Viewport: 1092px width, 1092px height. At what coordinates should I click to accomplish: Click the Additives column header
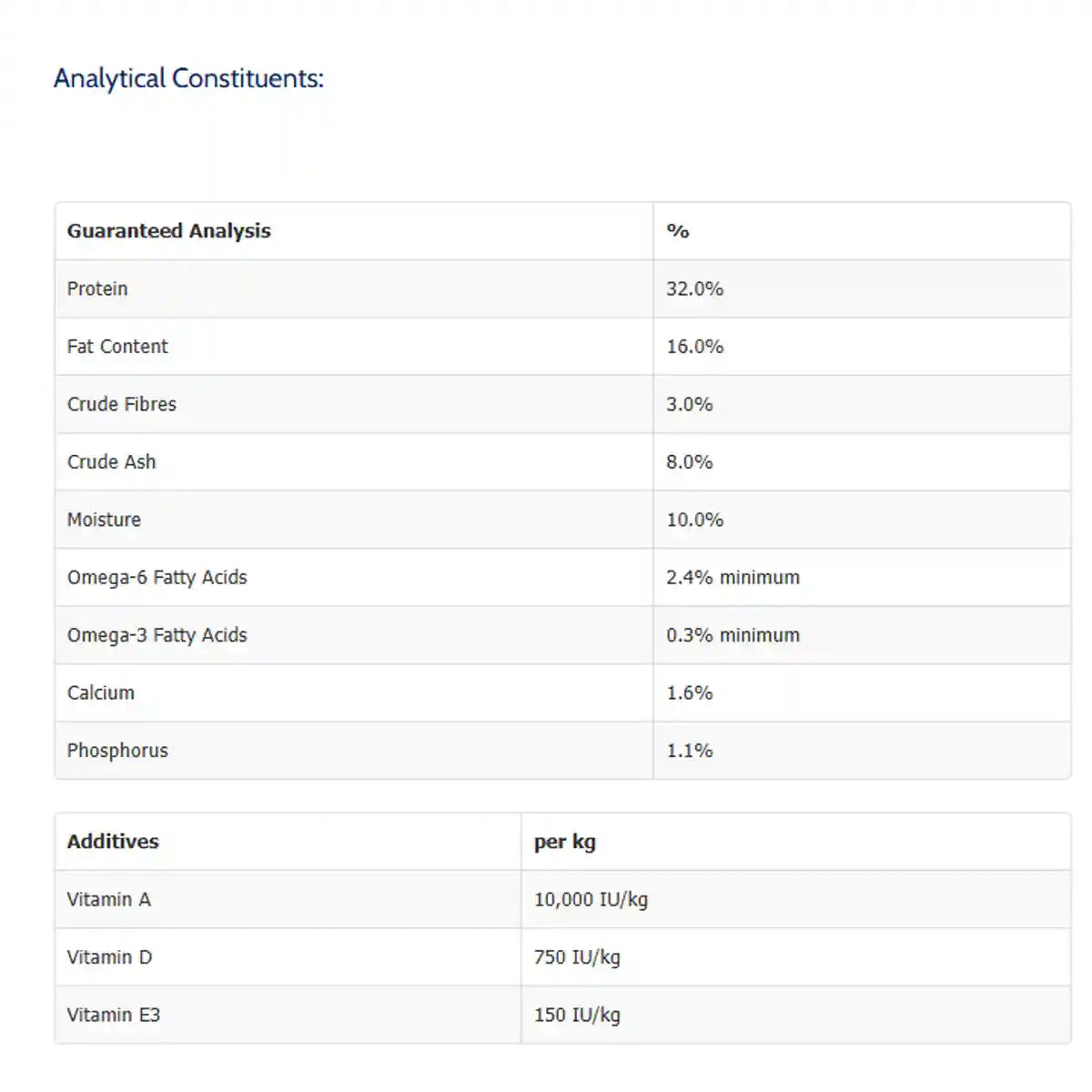(113, 842)
